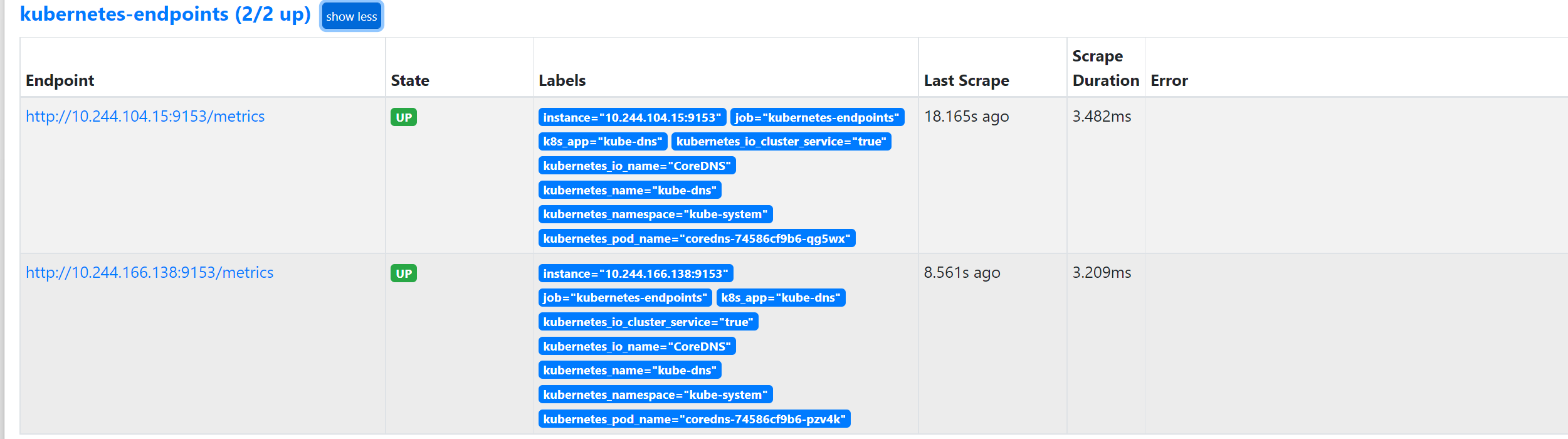Image resolution: width=1568 pixels, height=439 pixels.
Task: Click the k8s_app="kube-dns" label in the second row
Action: coord(781,298)
